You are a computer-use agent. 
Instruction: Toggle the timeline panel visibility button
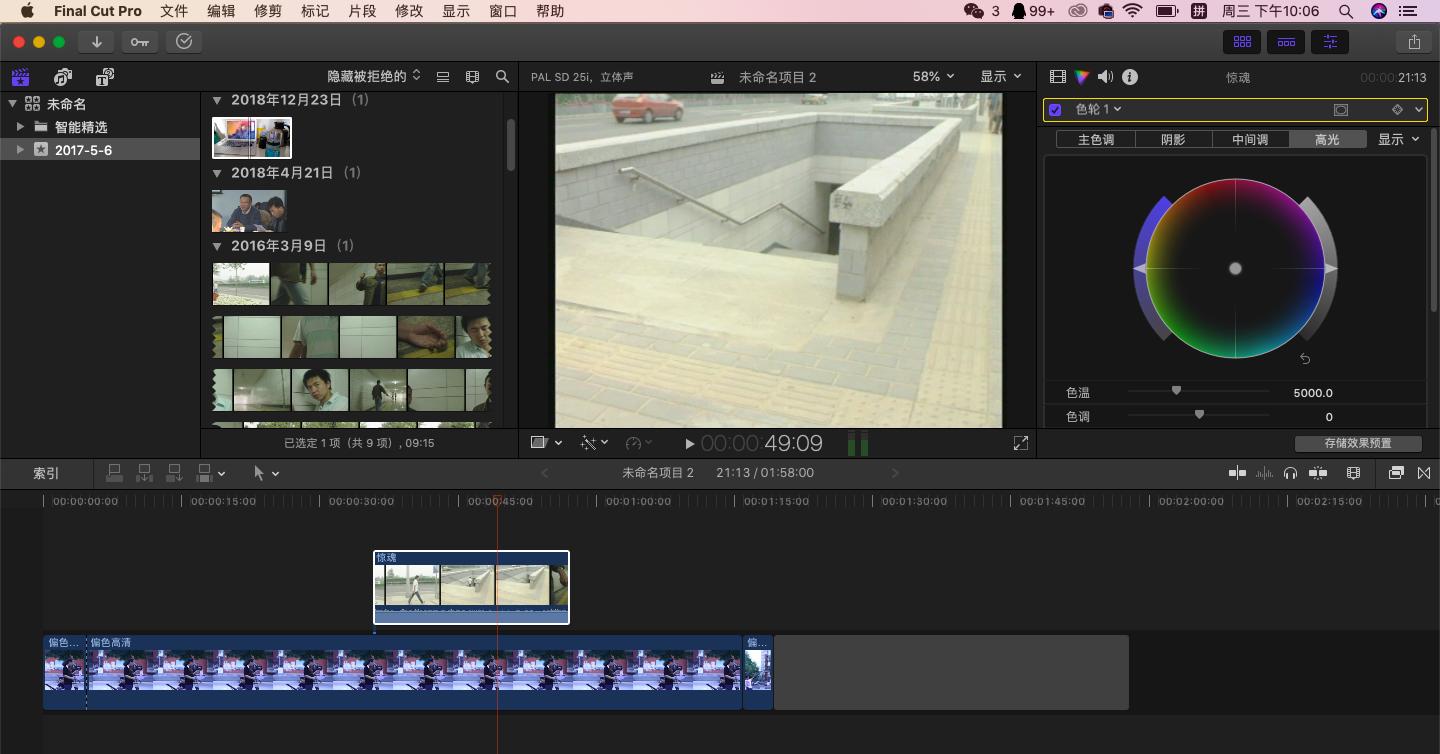click(x=1286, y=42)
